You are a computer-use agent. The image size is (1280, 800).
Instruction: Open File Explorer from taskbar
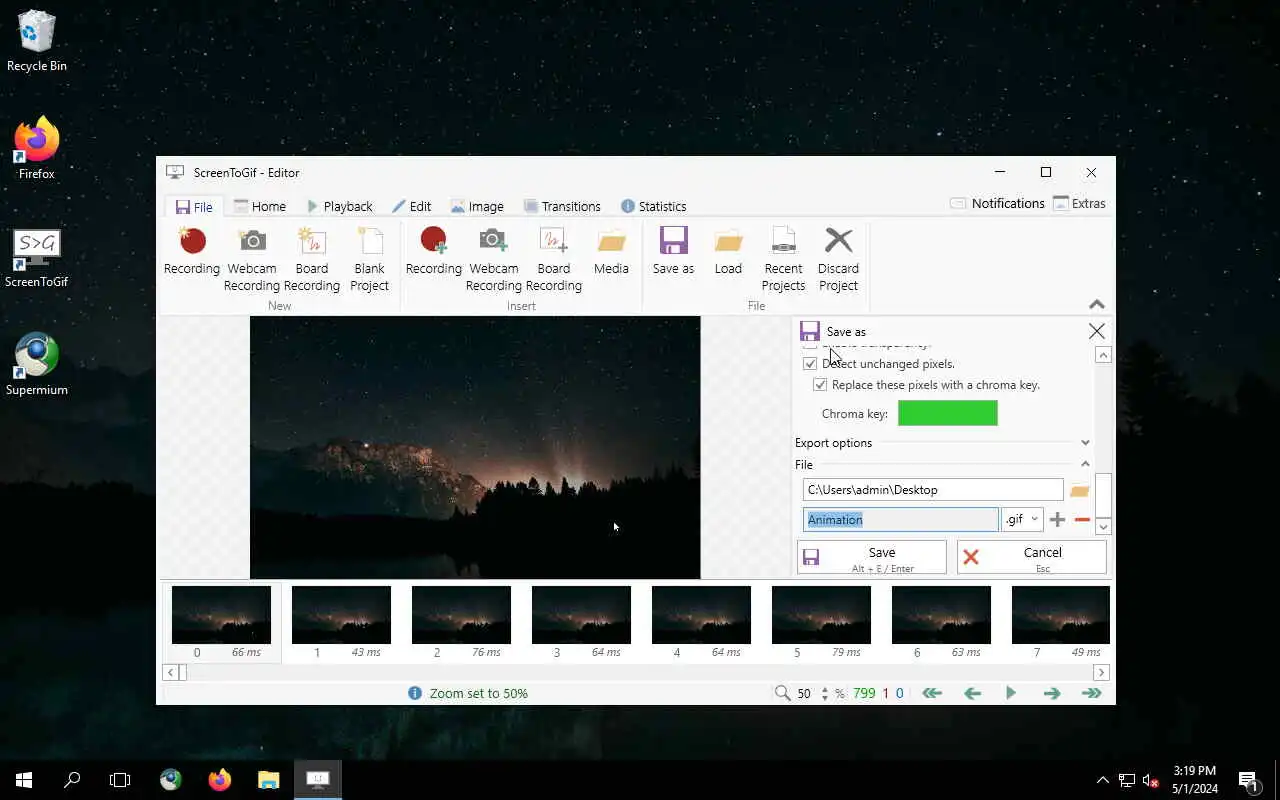coord(268,780)
